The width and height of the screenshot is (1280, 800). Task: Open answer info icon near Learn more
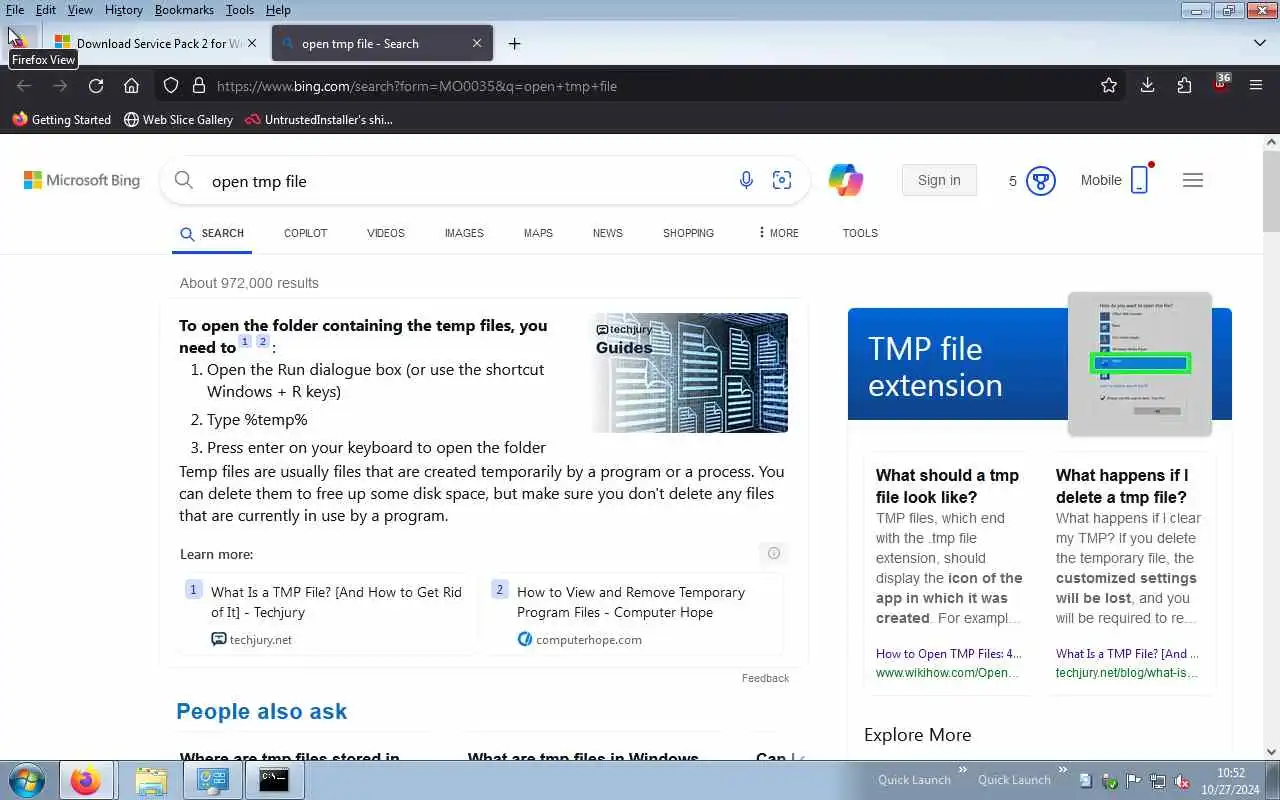click(773, 553)
